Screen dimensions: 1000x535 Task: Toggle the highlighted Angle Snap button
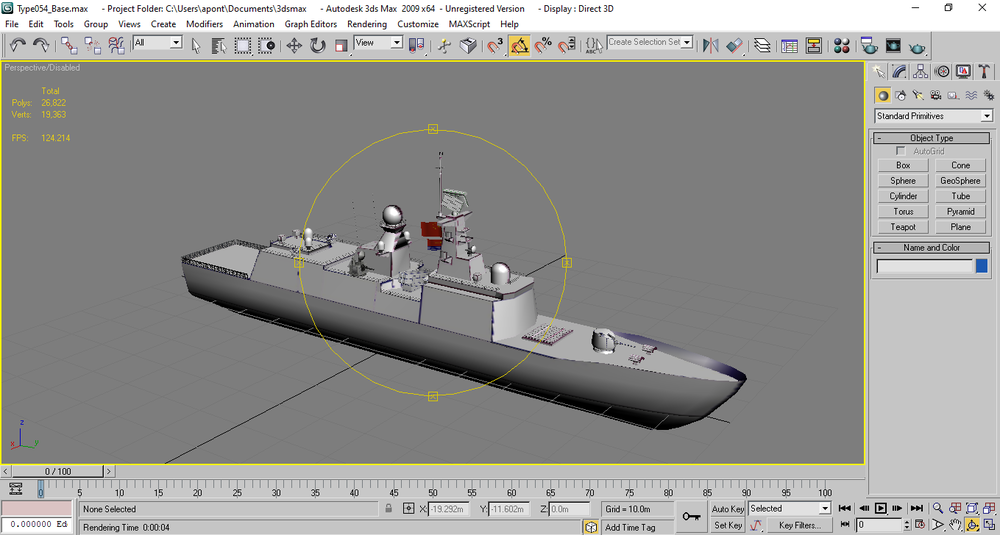coord(519,45)
